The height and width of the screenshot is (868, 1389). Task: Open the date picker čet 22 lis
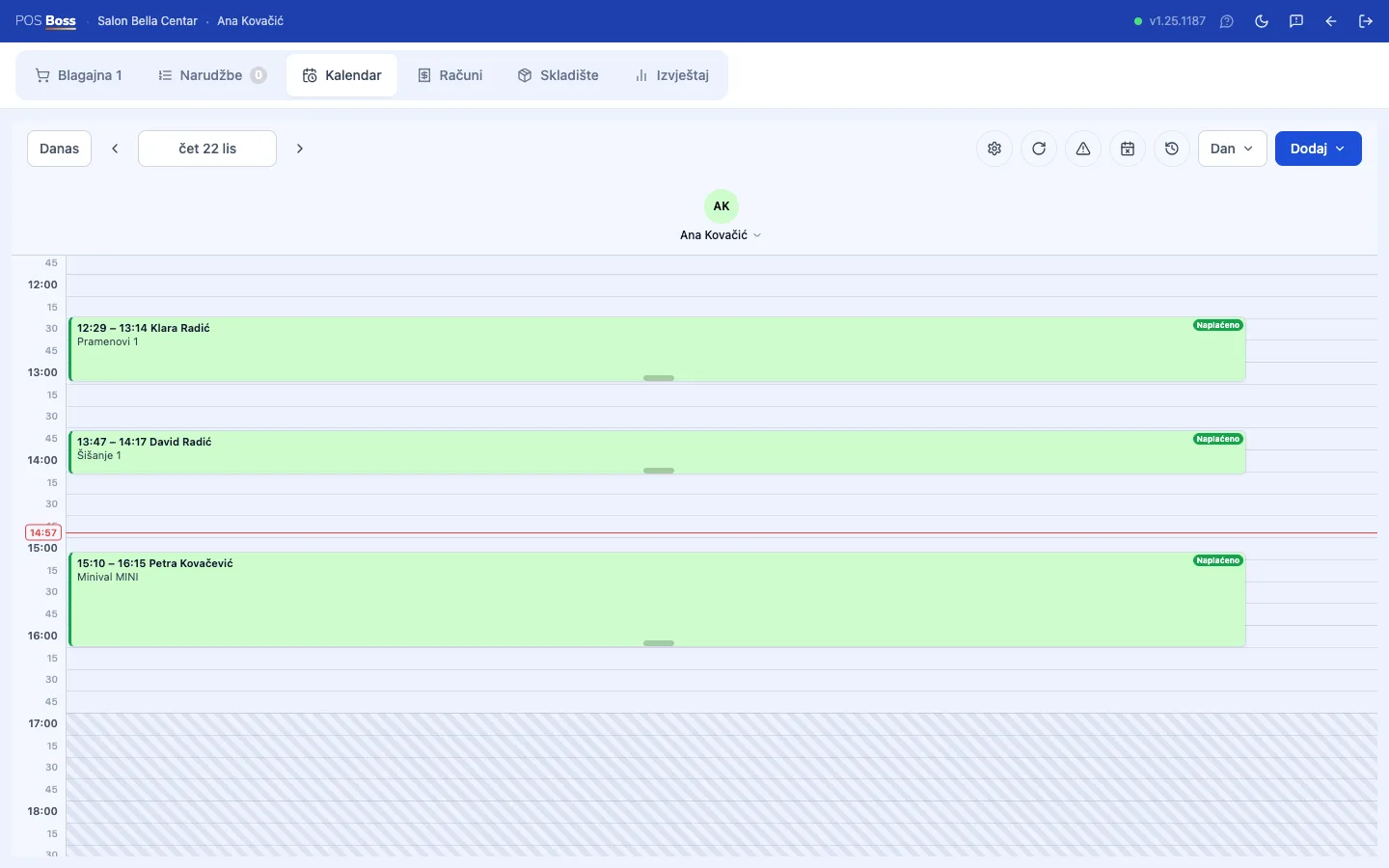[207, 149]
